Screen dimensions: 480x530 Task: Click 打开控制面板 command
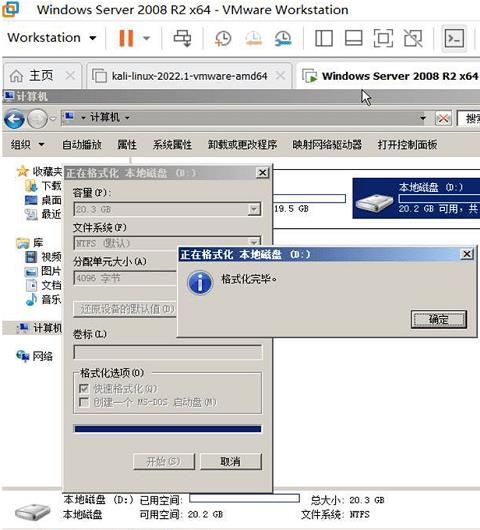pos(407,145)
